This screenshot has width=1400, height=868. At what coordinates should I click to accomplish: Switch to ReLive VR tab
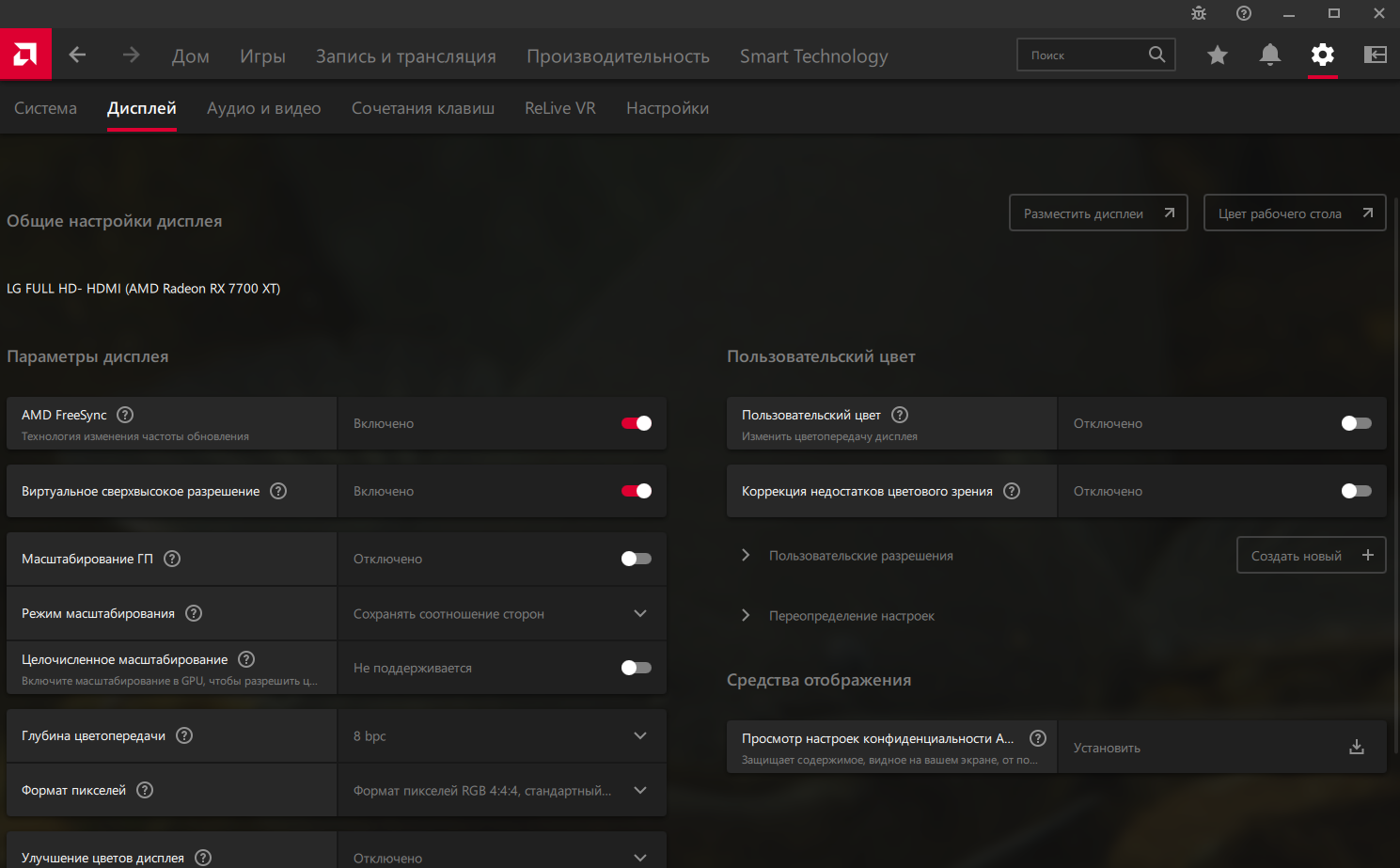pyautogui.click(x=560, y=108)
